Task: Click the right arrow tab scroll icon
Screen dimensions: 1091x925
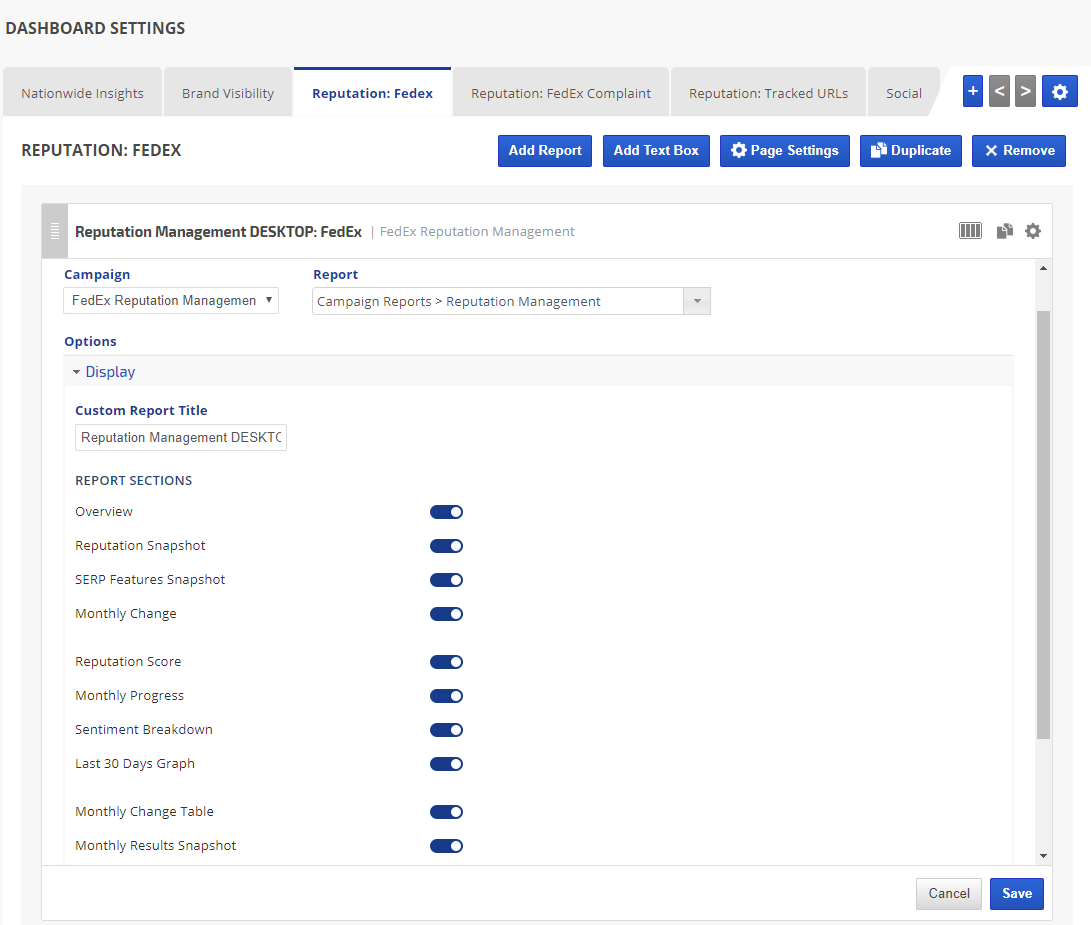Action: 1025,91
